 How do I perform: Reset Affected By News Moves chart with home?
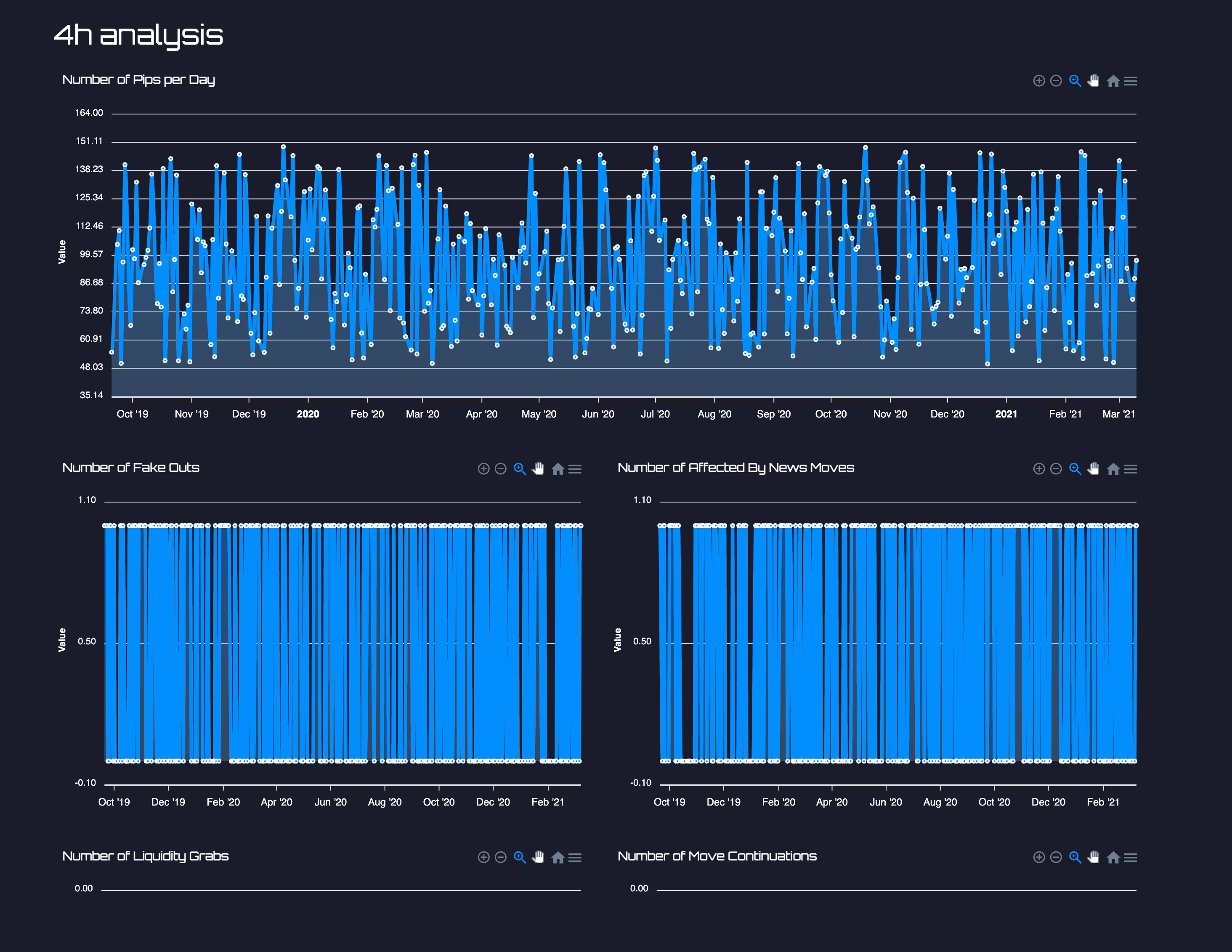coord(1113,468)
